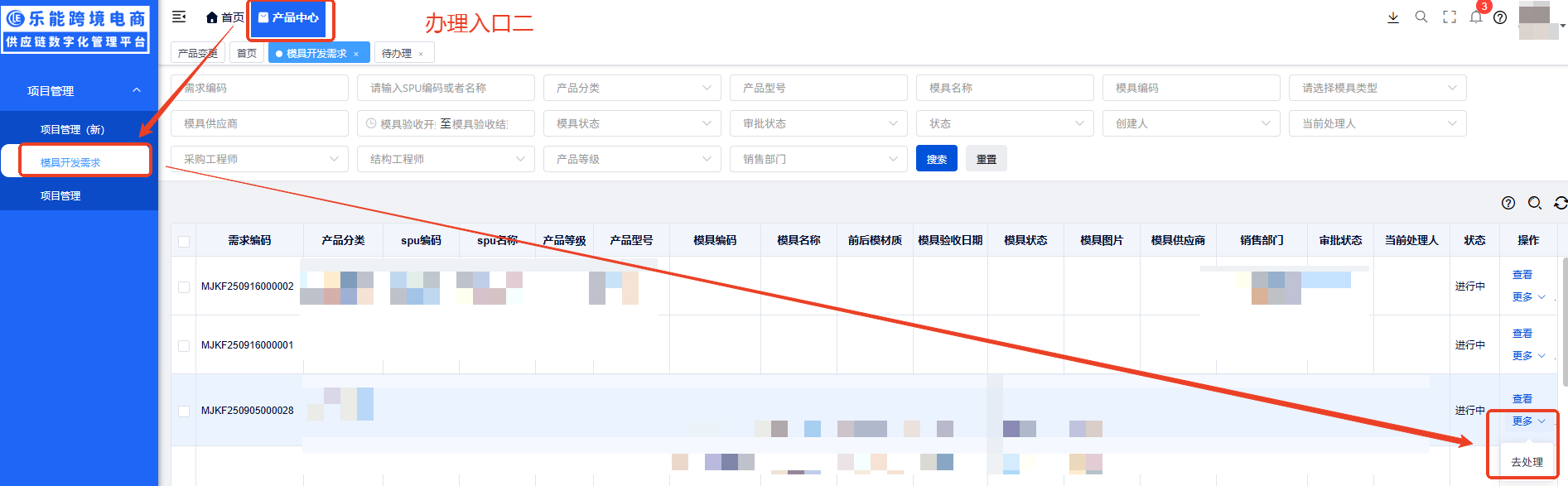1568x486 pixels.
Task: Click the 乐能跨境电商 logo
Action: pos(76,30)
